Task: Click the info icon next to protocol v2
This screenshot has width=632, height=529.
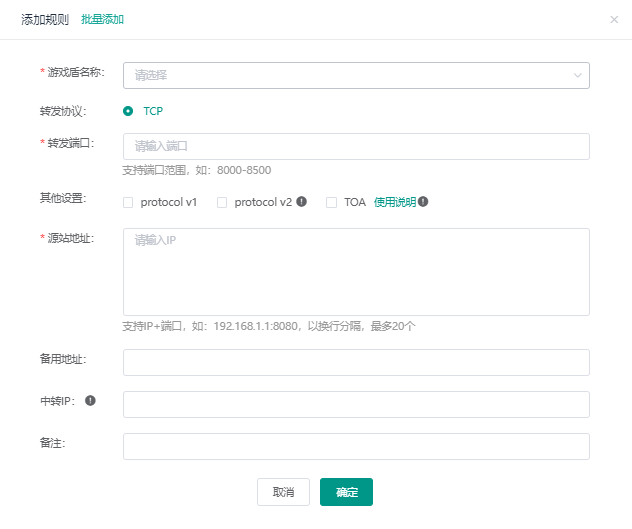Action: (302, 202)
